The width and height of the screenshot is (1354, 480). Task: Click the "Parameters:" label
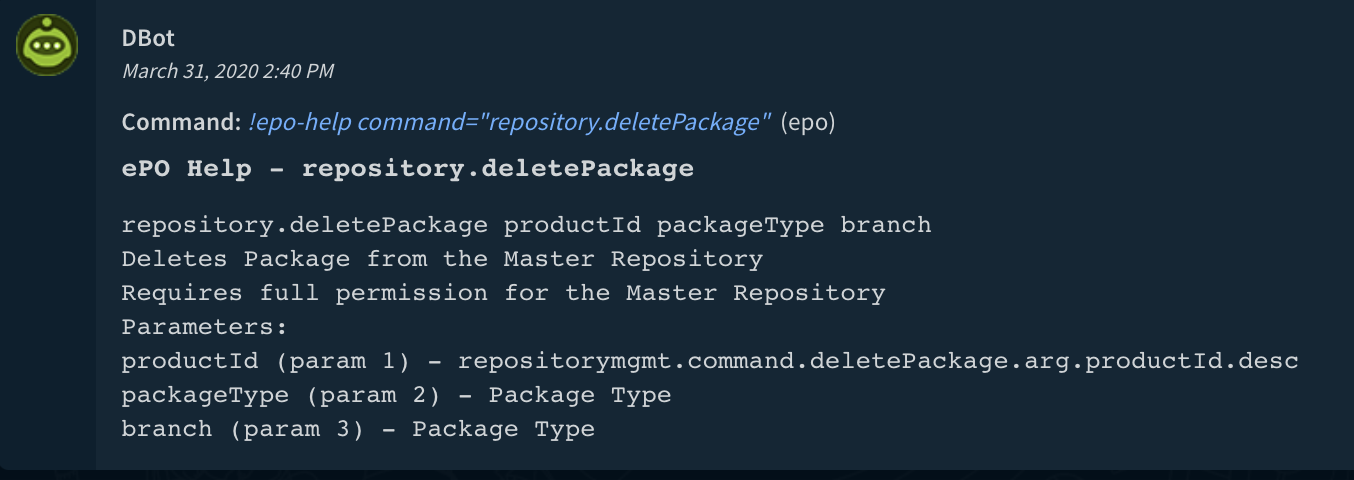click(205, 327)
